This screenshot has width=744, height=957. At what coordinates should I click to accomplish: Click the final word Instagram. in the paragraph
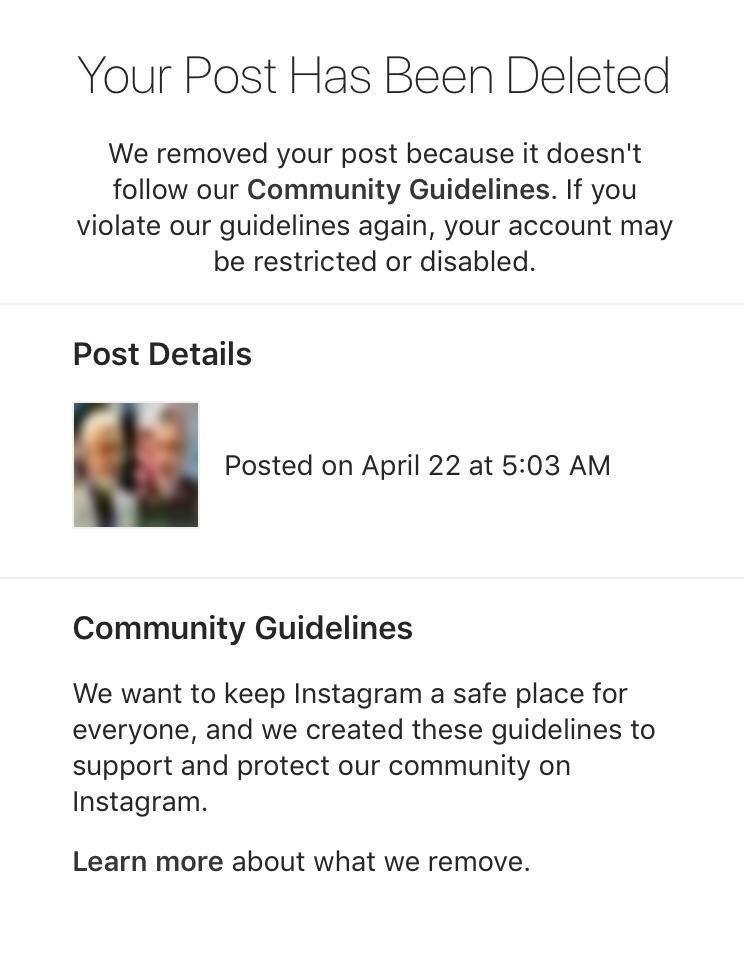pyautogui.click(x=140, y=802)
